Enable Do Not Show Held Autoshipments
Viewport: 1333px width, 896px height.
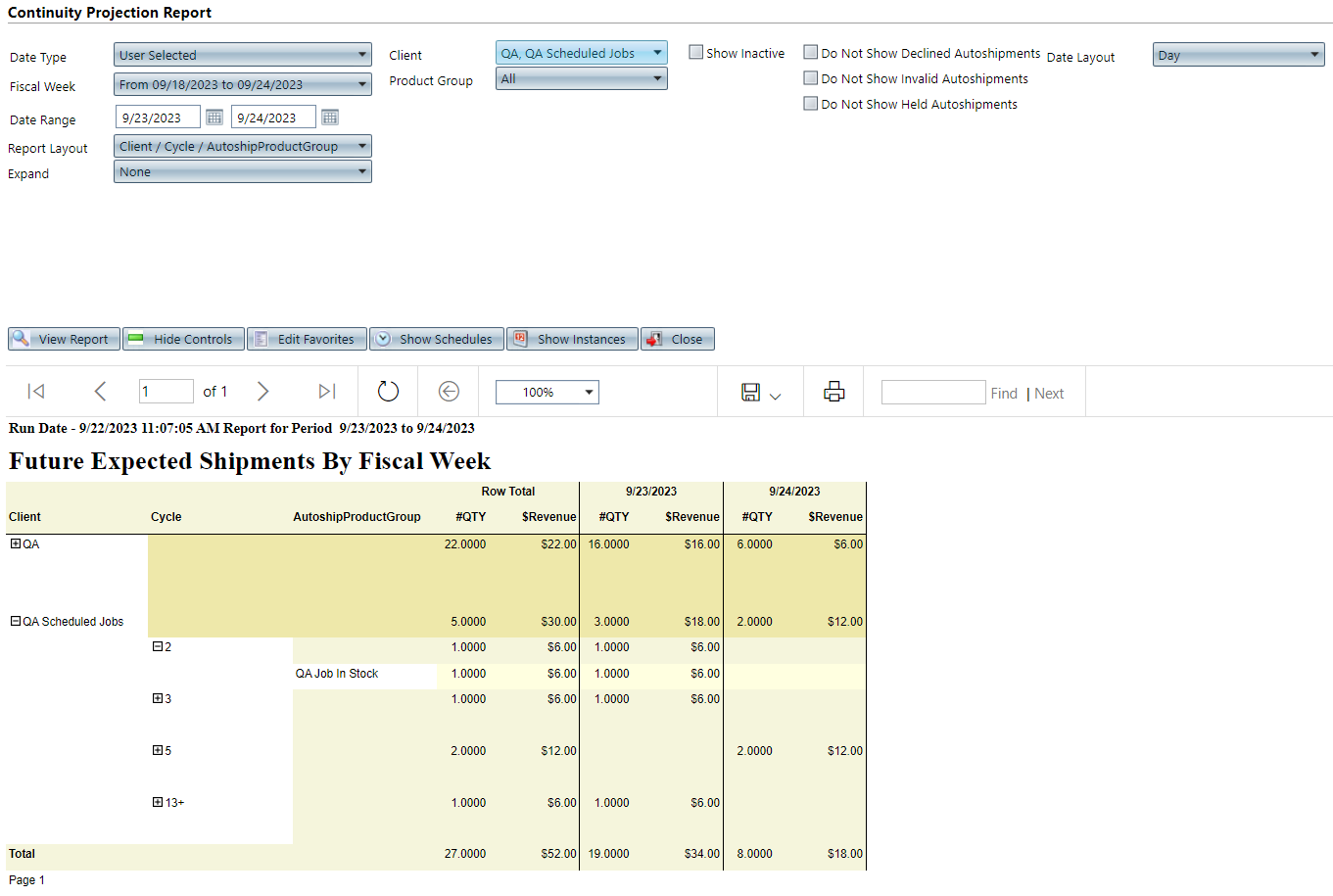[811, 103]
